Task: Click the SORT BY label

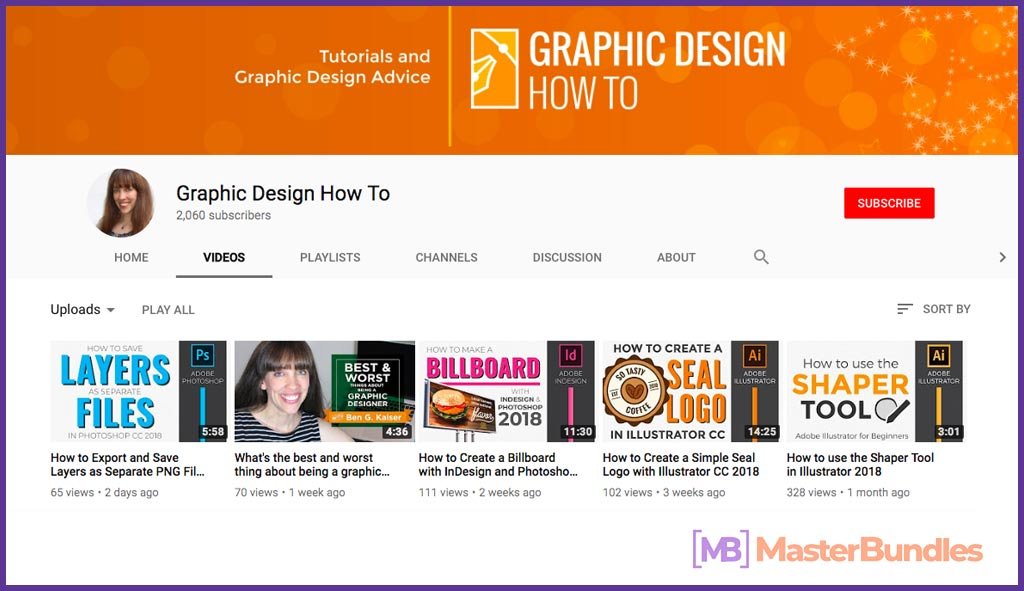Action: click(946, 309)
